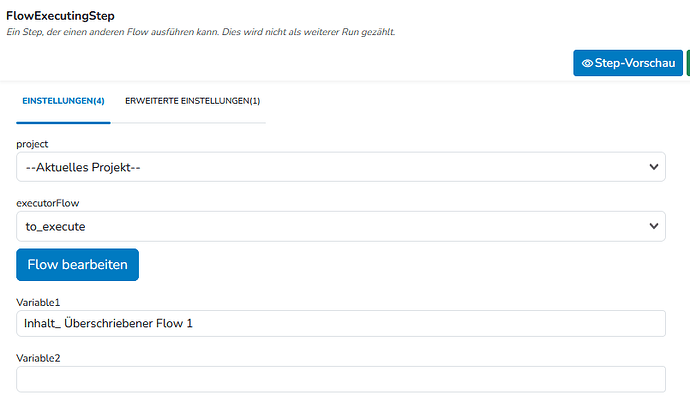Click the eye icon in Step-Vorschau
The width and height of the screenshot is (690, 401).
coord(587,63)
